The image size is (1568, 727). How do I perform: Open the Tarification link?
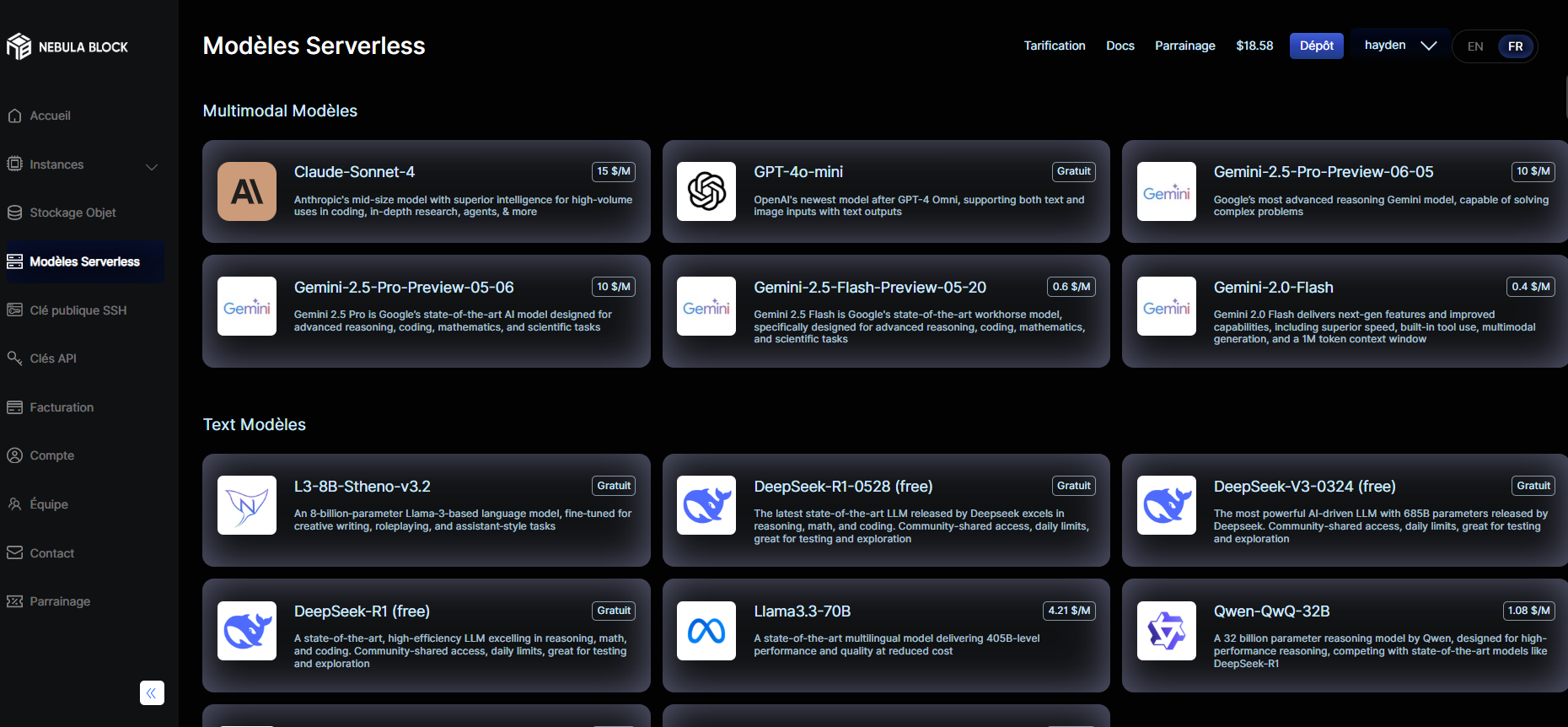[x=1055, y=46]
